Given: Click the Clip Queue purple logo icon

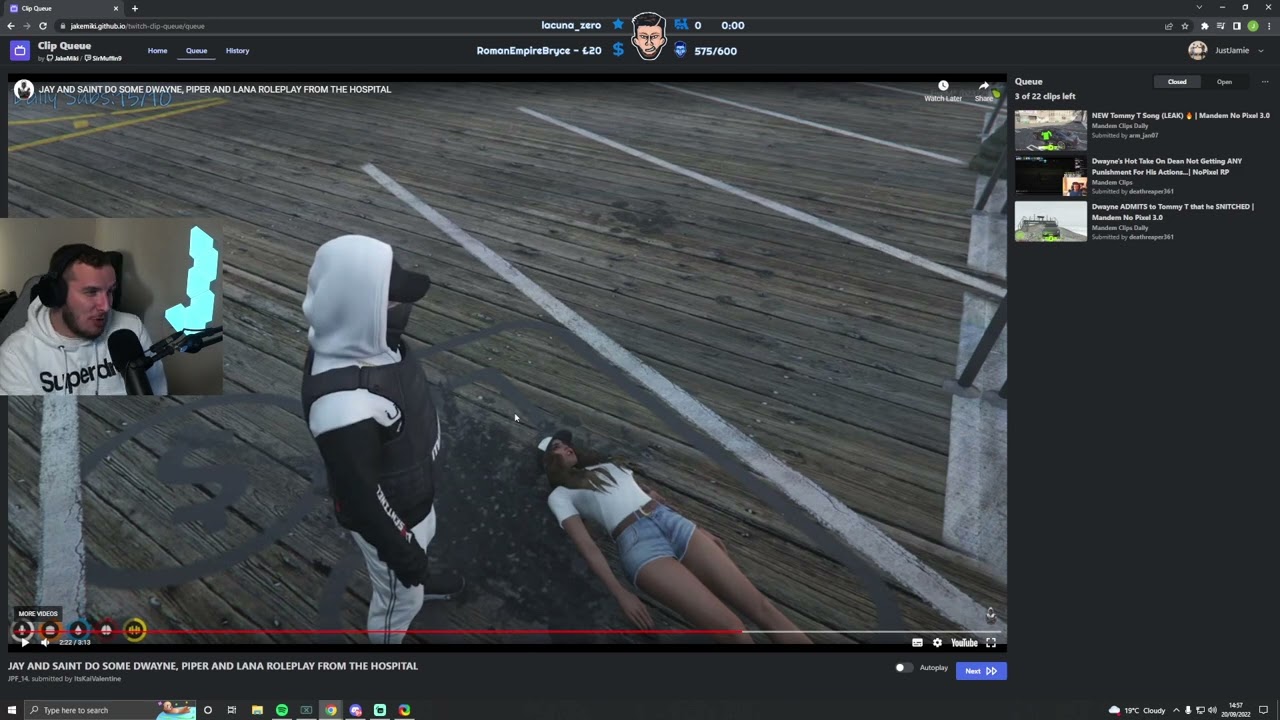Looking at the screenshot, I should (x=20, y=50).
